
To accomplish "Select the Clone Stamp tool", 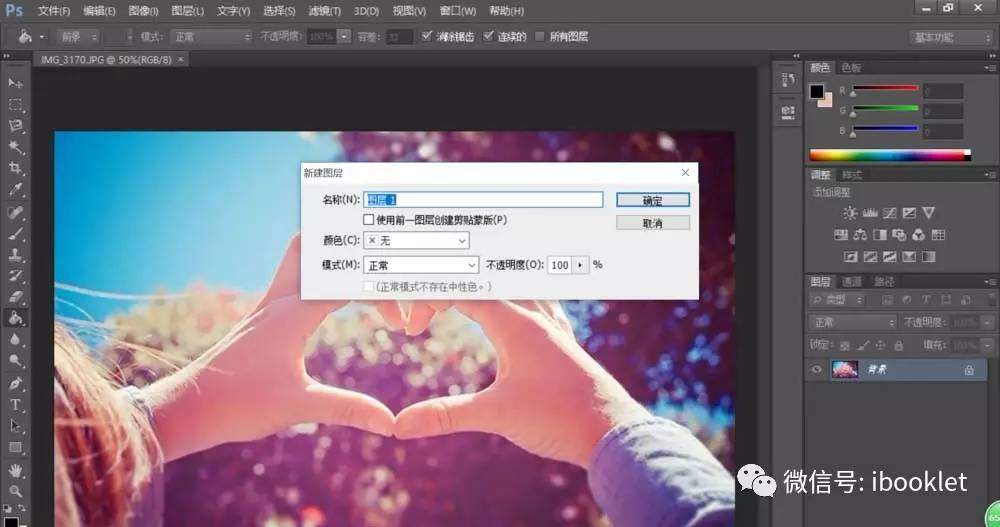I will tap(15, 255).
